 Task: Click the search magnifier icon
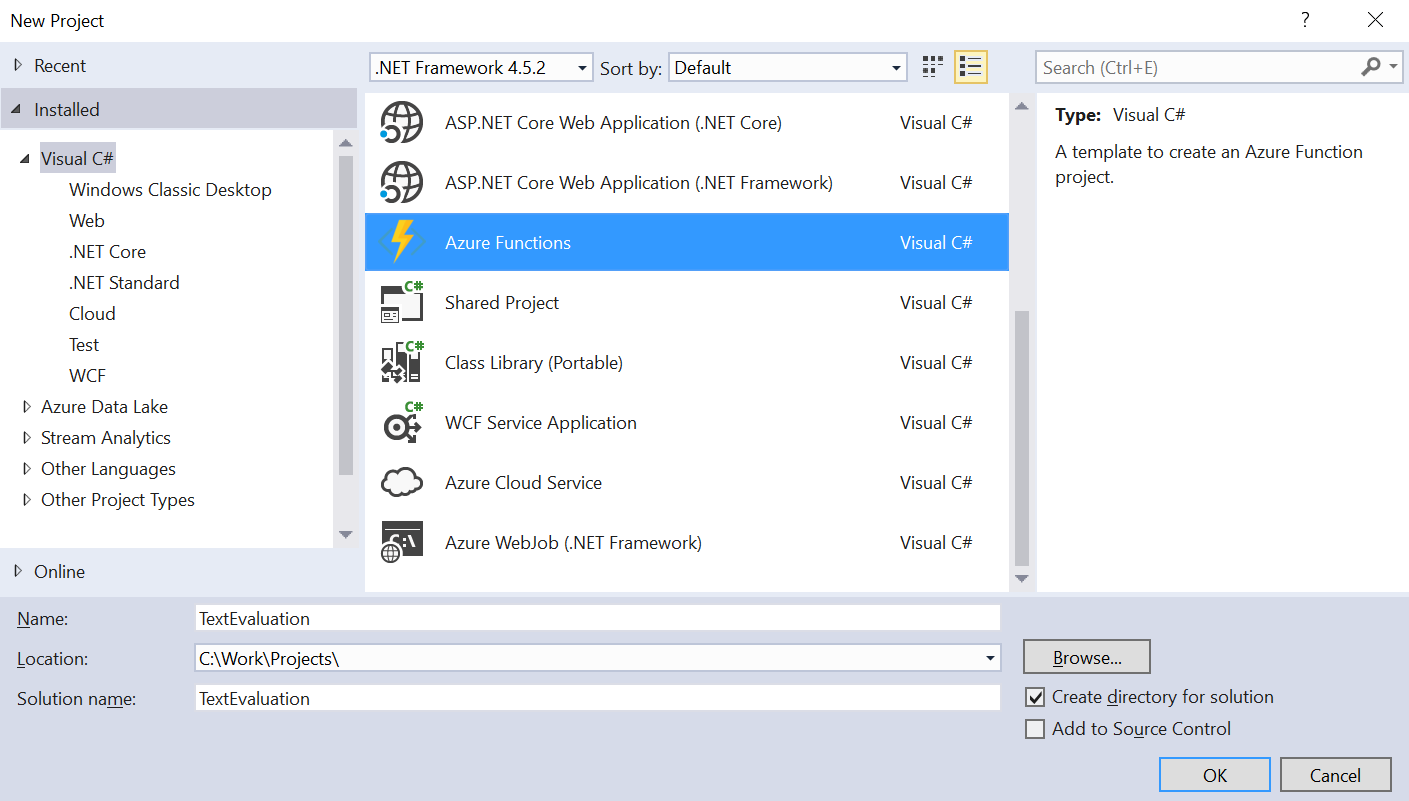click(x=1371, y=67)
